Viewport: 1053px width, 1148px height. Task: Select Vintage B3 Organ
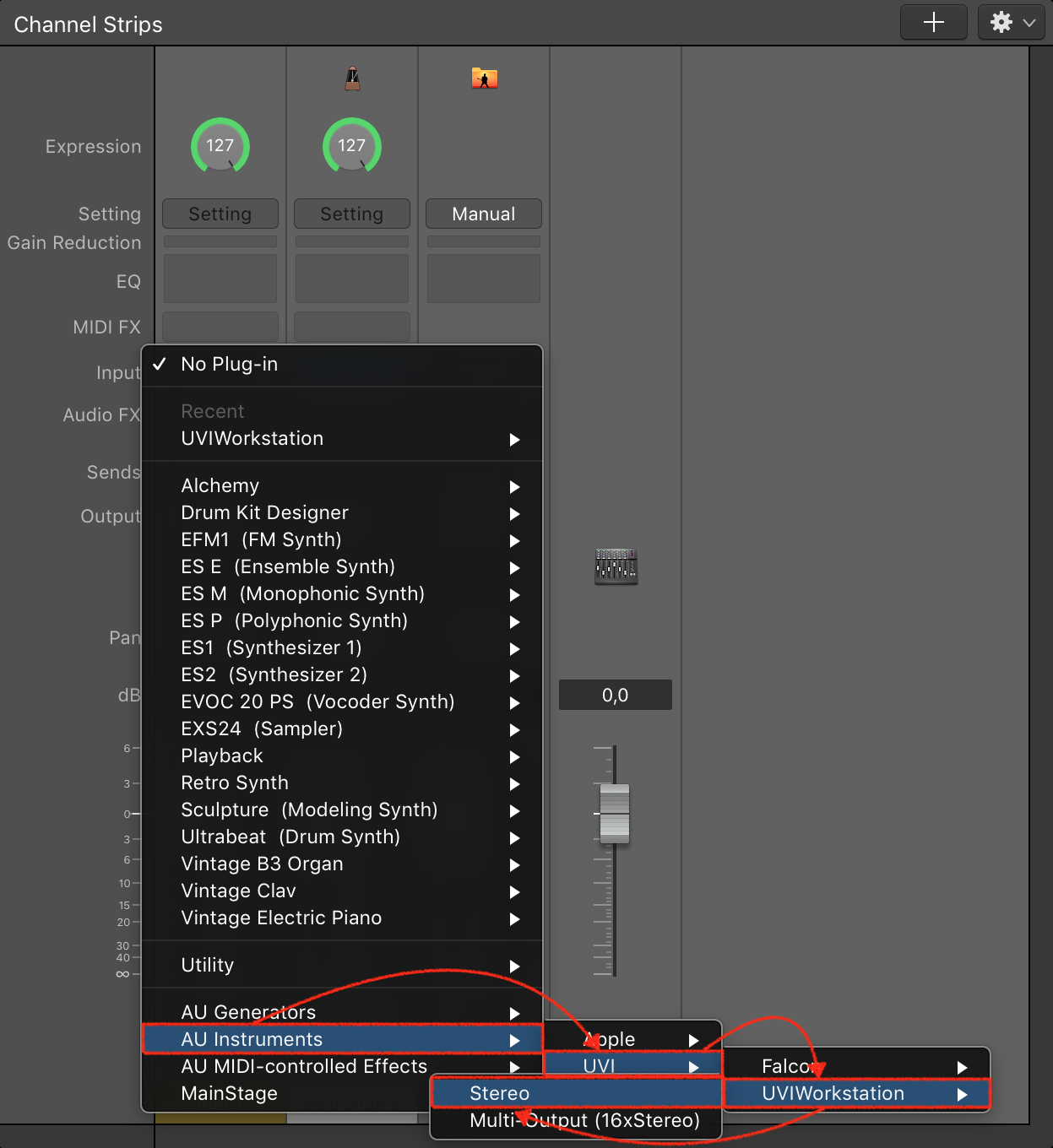(342, 864)
